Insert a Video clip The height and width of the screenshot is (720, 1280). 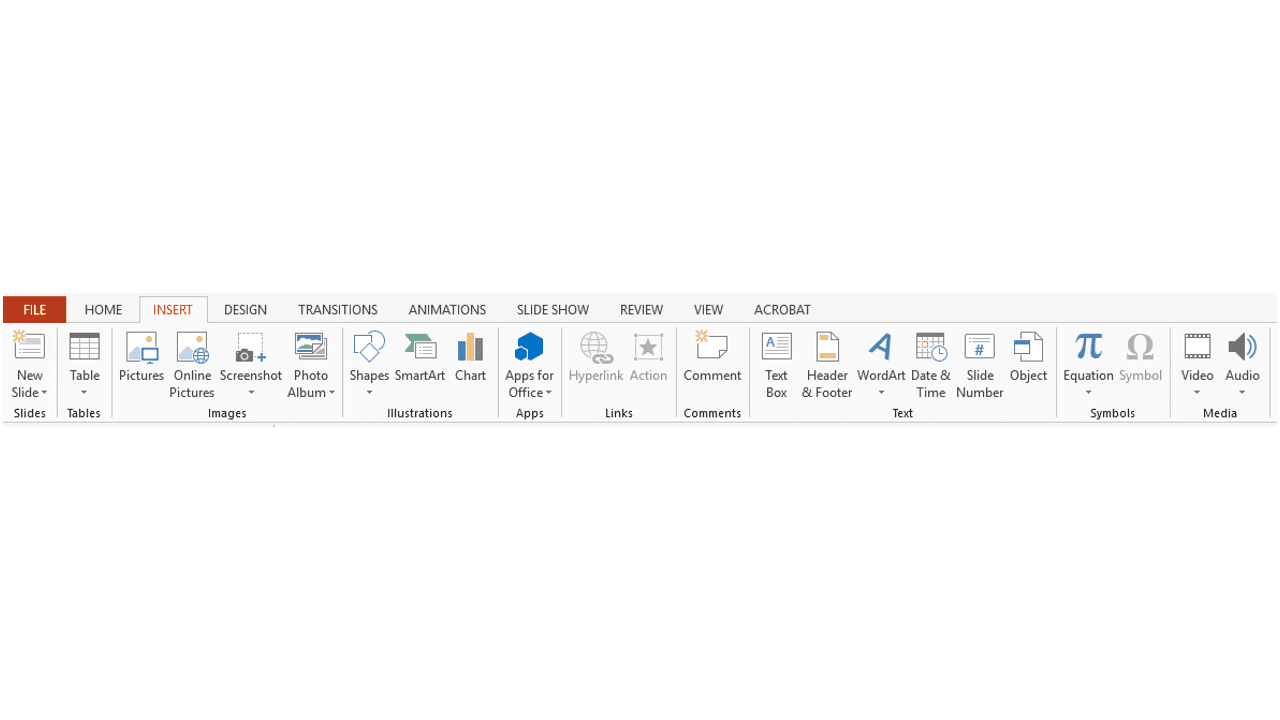[x=1197, y=362]
